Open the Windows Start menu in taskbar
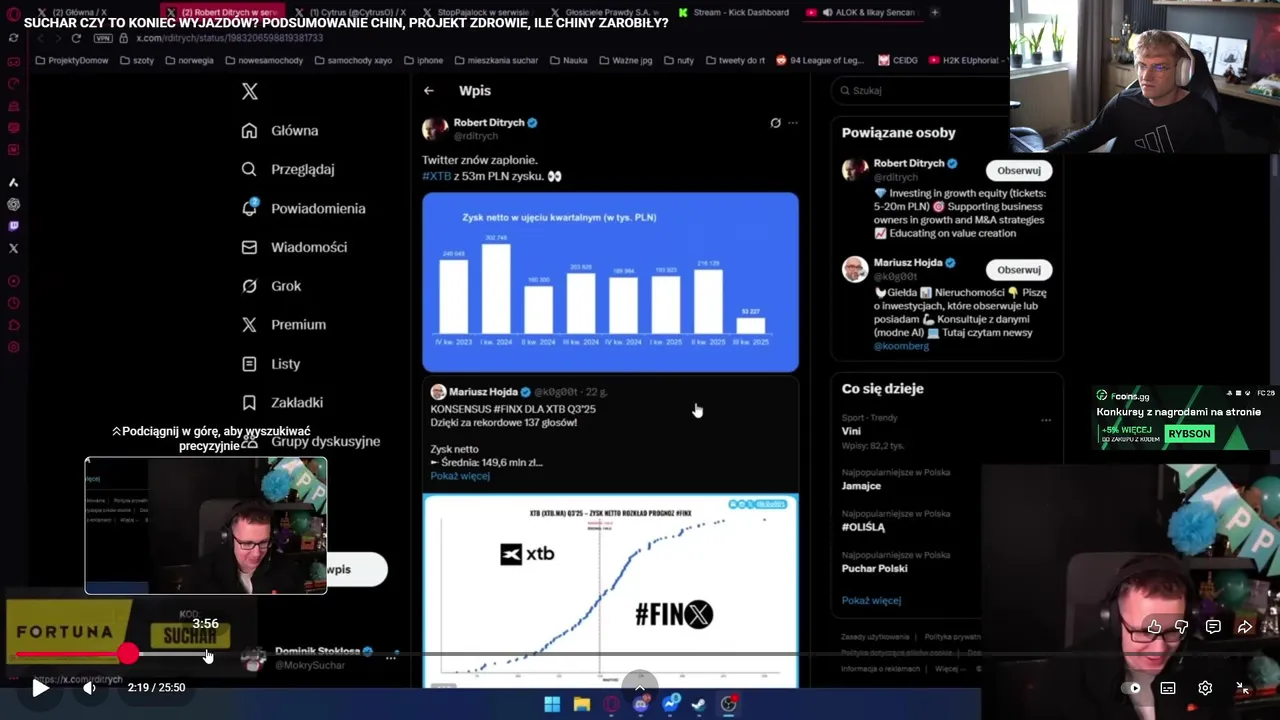The width and height of the screenshot is (1280, 720). click(552, 704)
